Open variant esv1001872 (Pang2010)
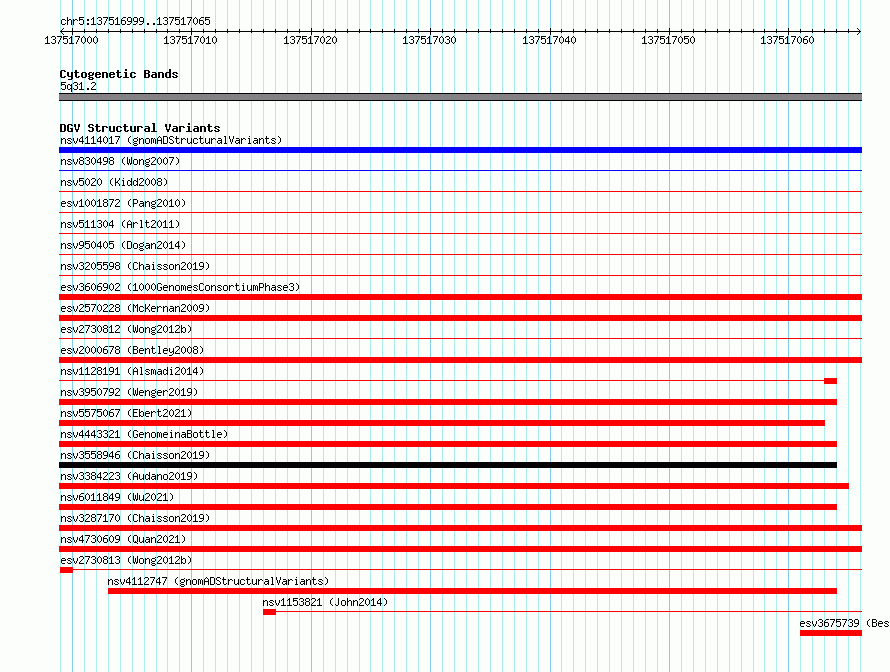Viewport: 890px width, 672px height. tap(123, 203)
